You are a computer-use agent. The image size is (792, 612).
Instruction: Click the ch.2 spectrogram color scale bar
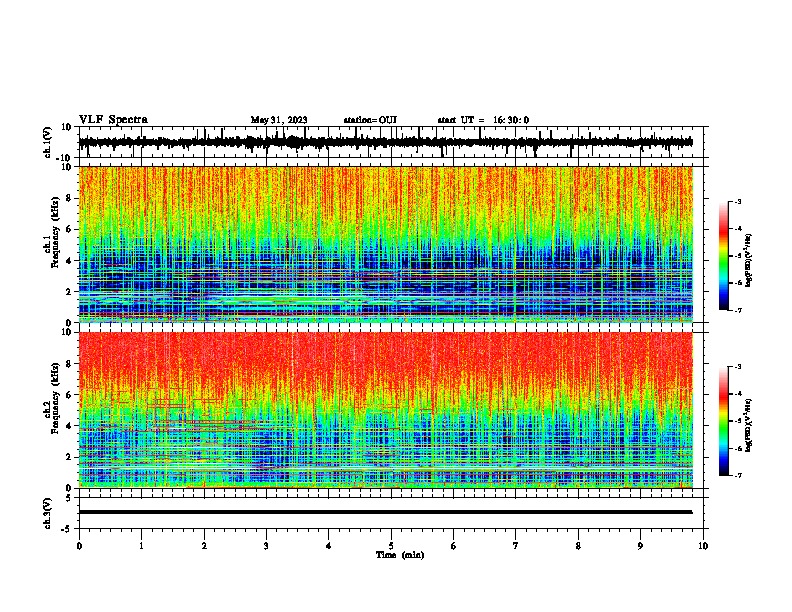pos(723,421)
